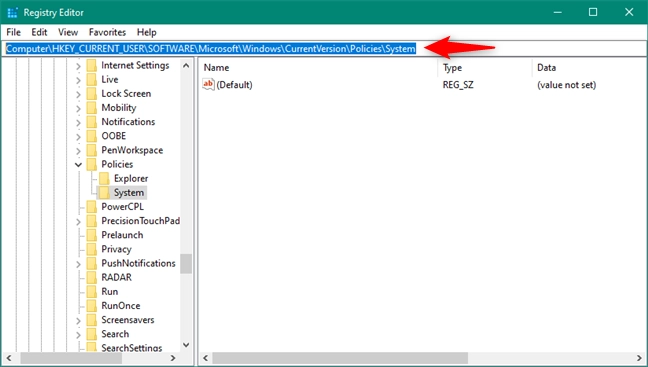Click the Screensavers folder icon
Viewport: 648px width, 367px height.
[x=92, y=319]
